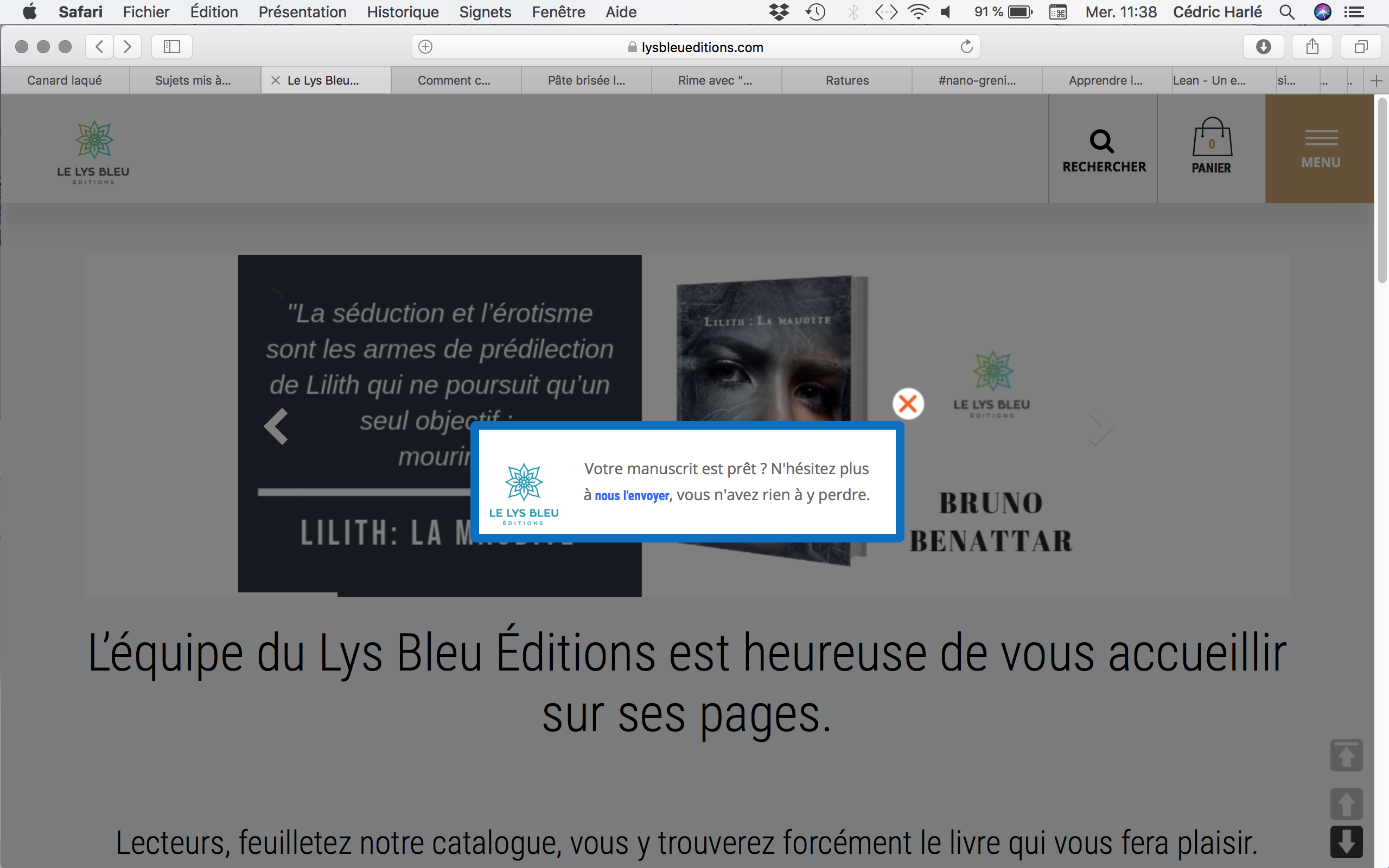Click the black scroll-down arrow button
The height and width of the screenshot is (868, 1389).
(x=1346, y=842)
